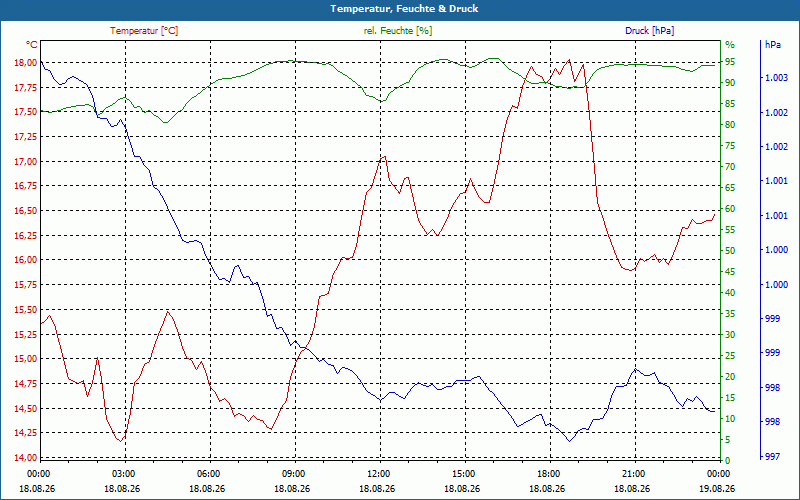Click the '16,50' temperature axis value
Image resolution: width=800 pixels, height=500 pixels.
coord(27,211)
